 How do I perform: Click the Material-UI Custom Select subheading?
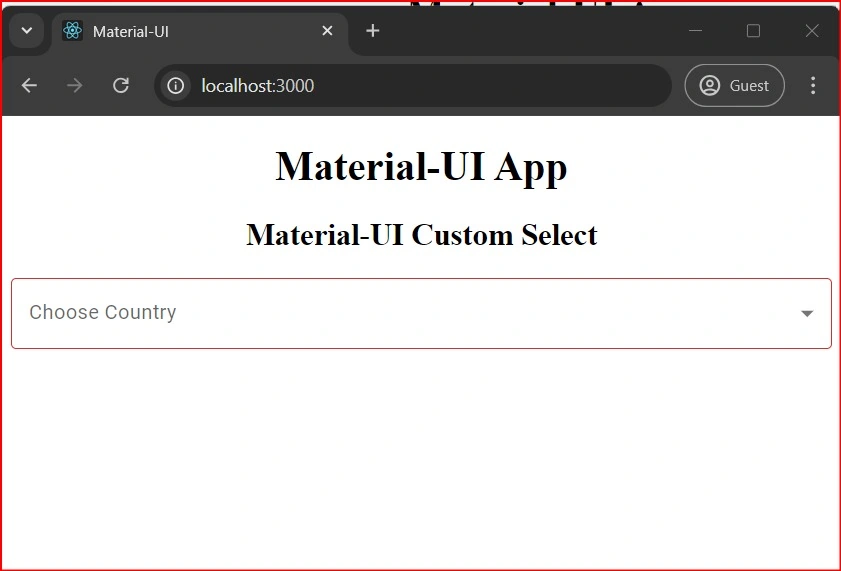point(422,235)
